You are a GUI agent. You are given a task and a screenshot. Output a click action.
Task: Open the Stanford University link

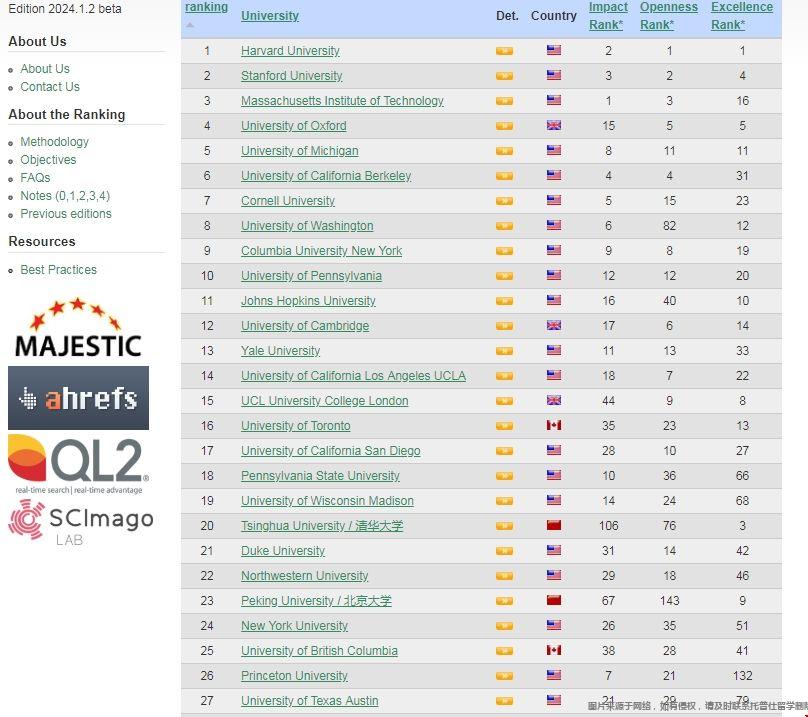(x=291, y=76)
